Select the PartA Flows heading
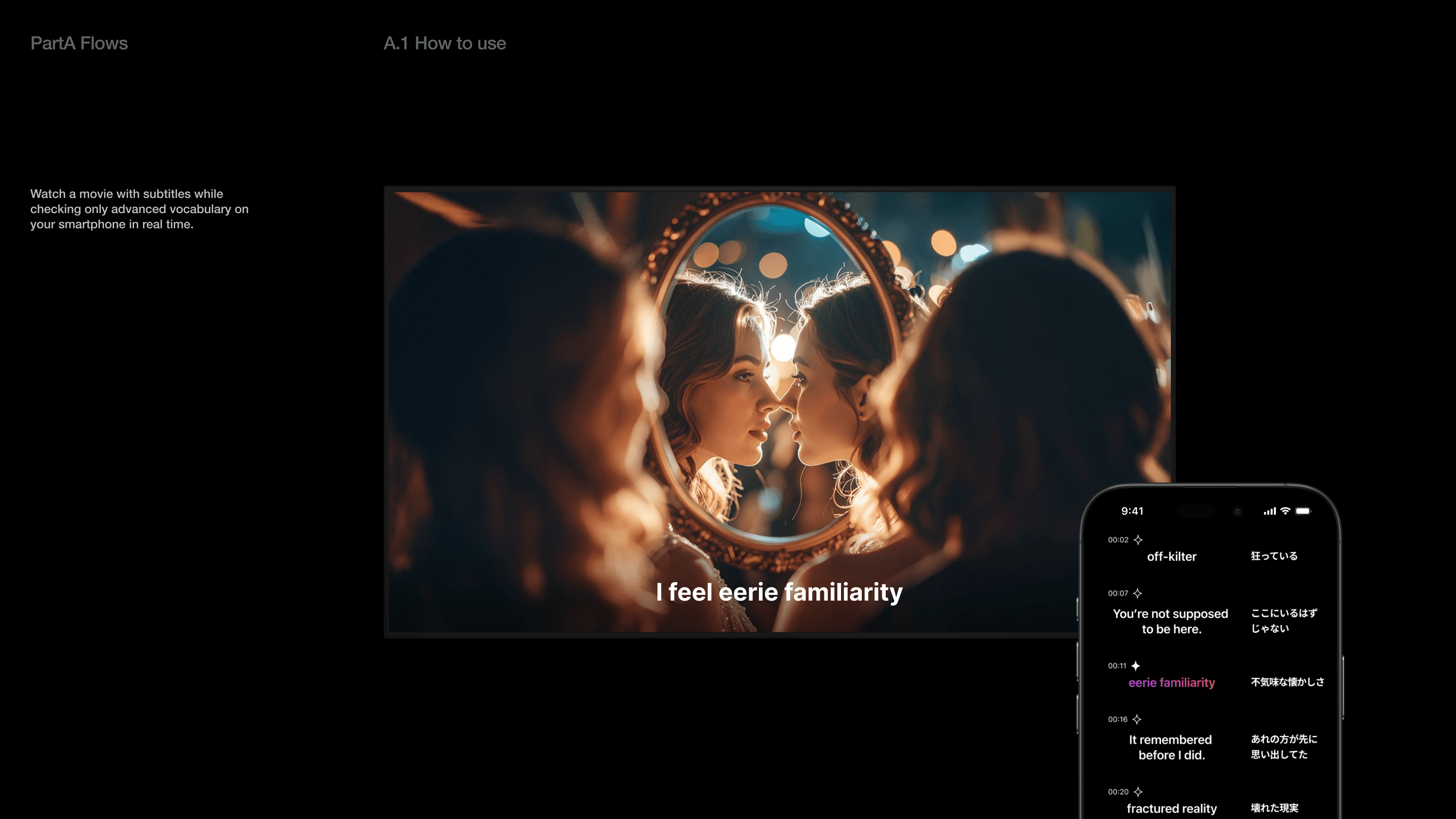1456x819 pixels. pos(79,43)
